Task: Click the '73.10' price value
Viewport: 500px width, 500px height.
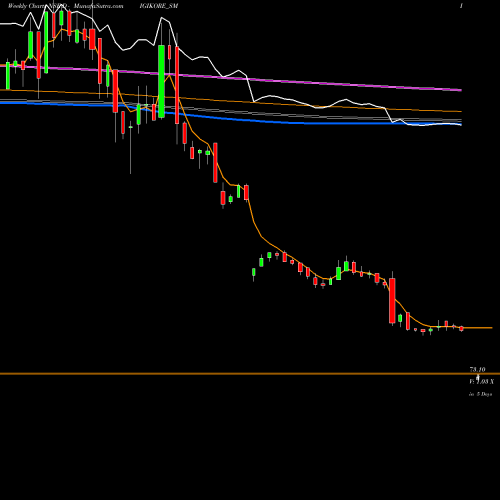Action: click(x=477, y=369)
